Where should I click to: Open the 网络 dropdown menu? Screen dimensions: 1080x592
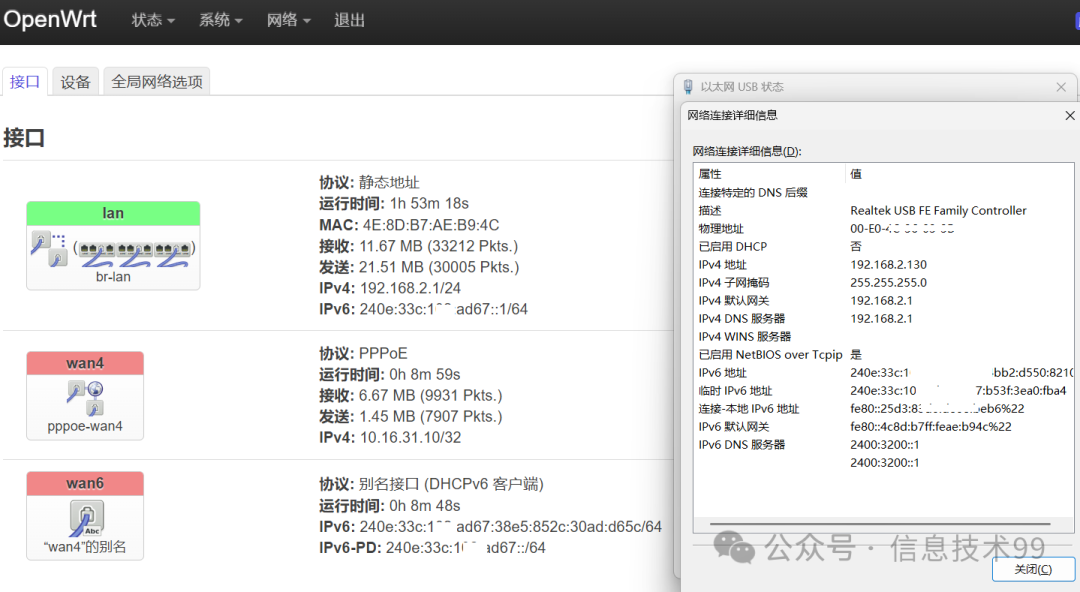288,20
